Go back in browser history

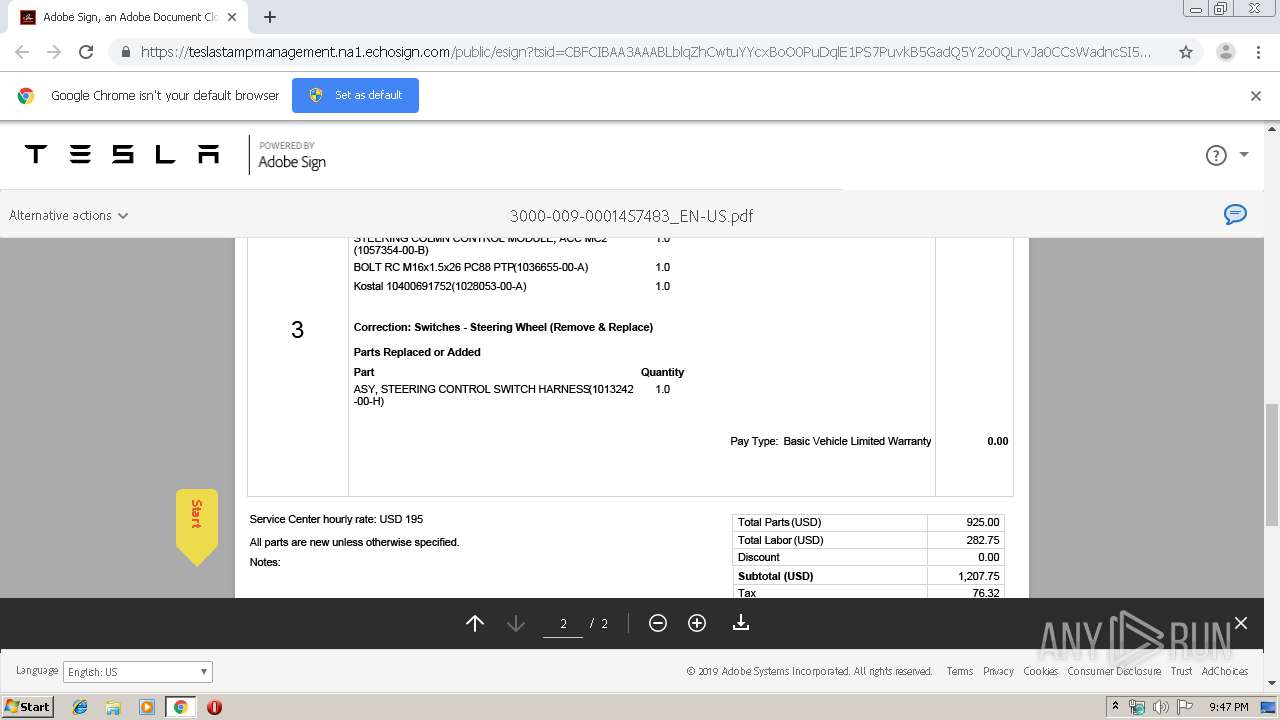tap(22, 52)
